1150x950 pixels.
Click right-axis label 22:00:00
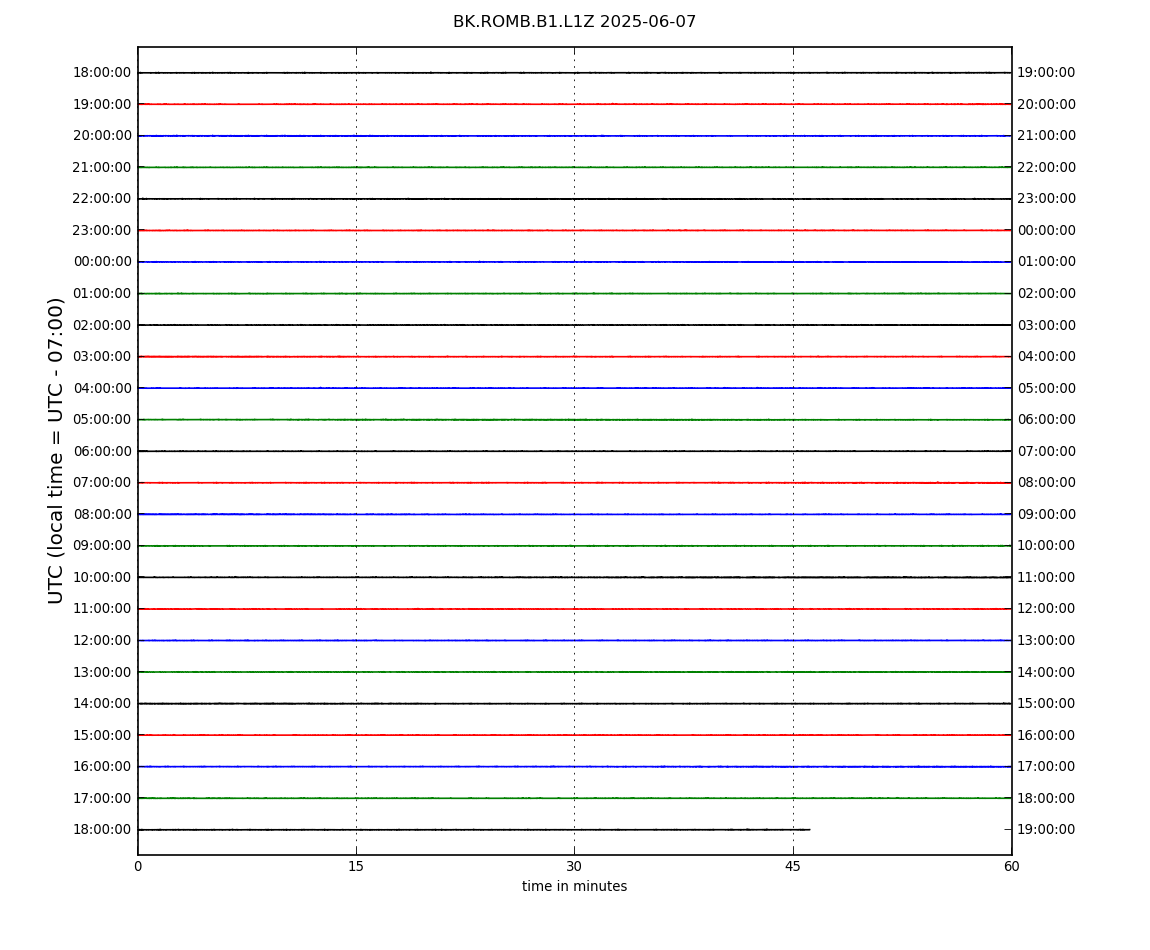(1047, 167)
